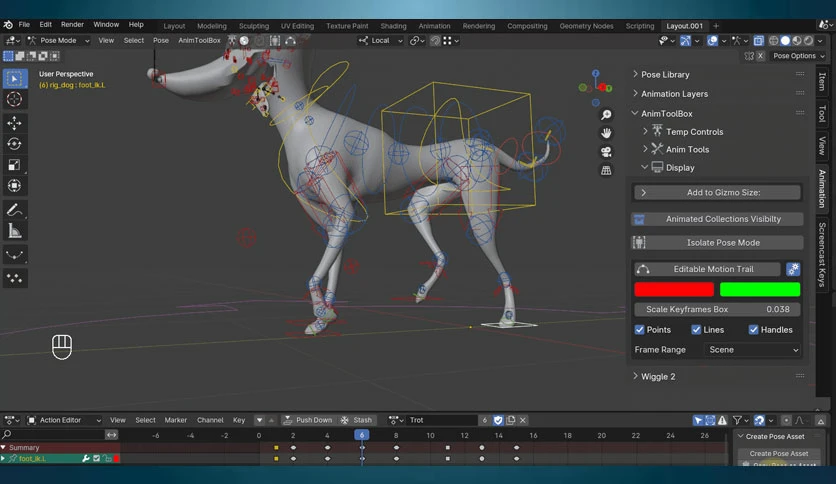Uncheck the Points checkbox
Screen dimensions: 836x484
(639, 330)
